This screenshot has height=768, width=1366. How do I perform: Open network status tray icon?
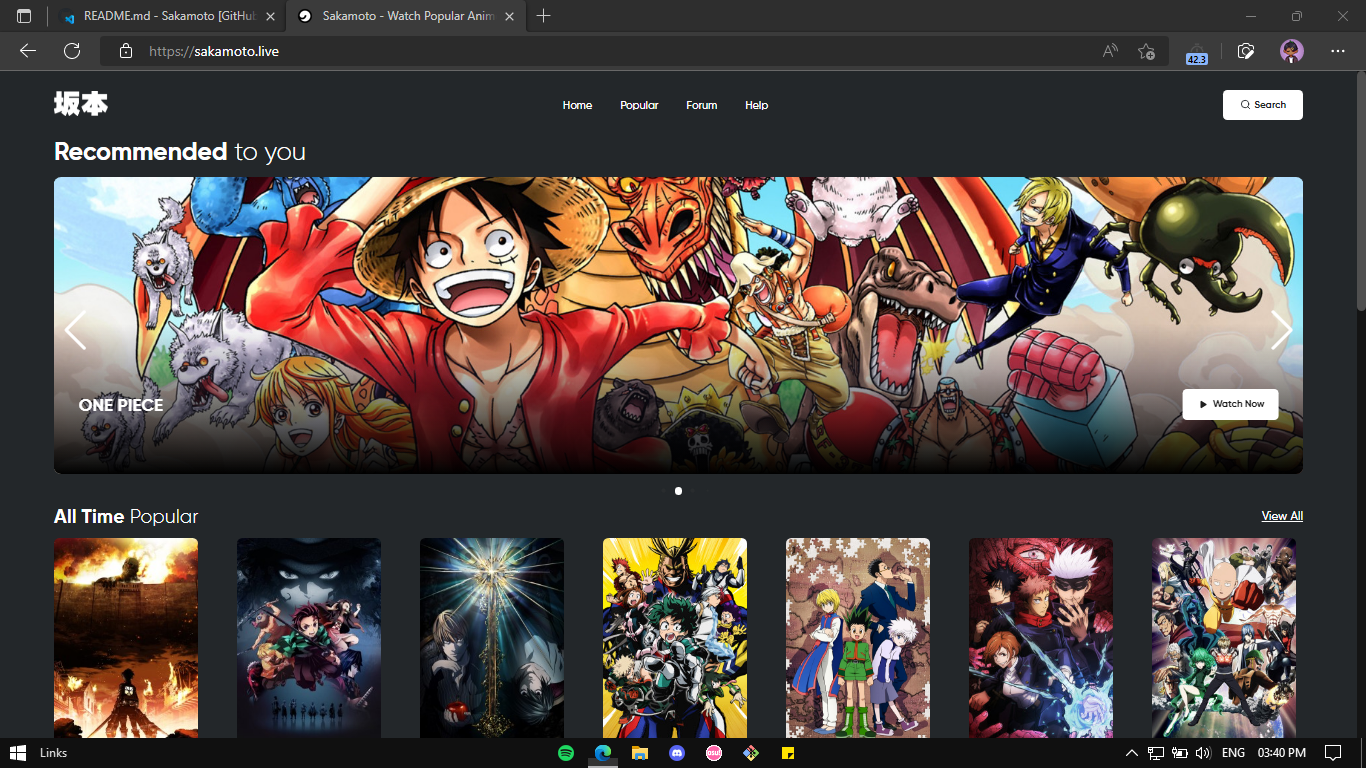coord(1156,753)
